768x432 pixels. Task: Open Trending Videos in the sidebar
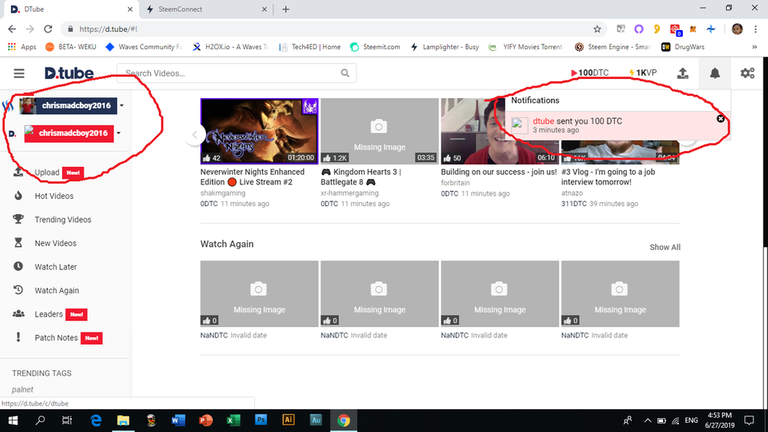[62, 219]
